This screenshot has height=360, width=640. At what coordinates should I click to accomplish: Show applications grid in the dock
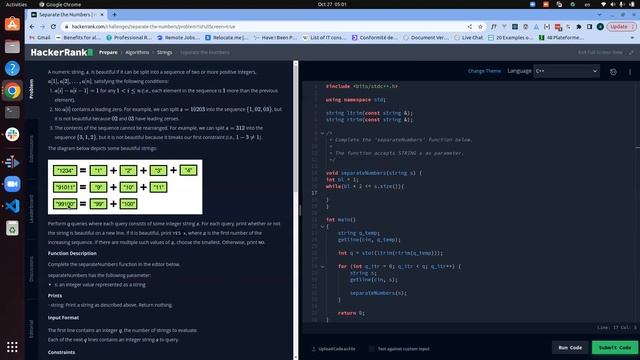click(12, 347)
